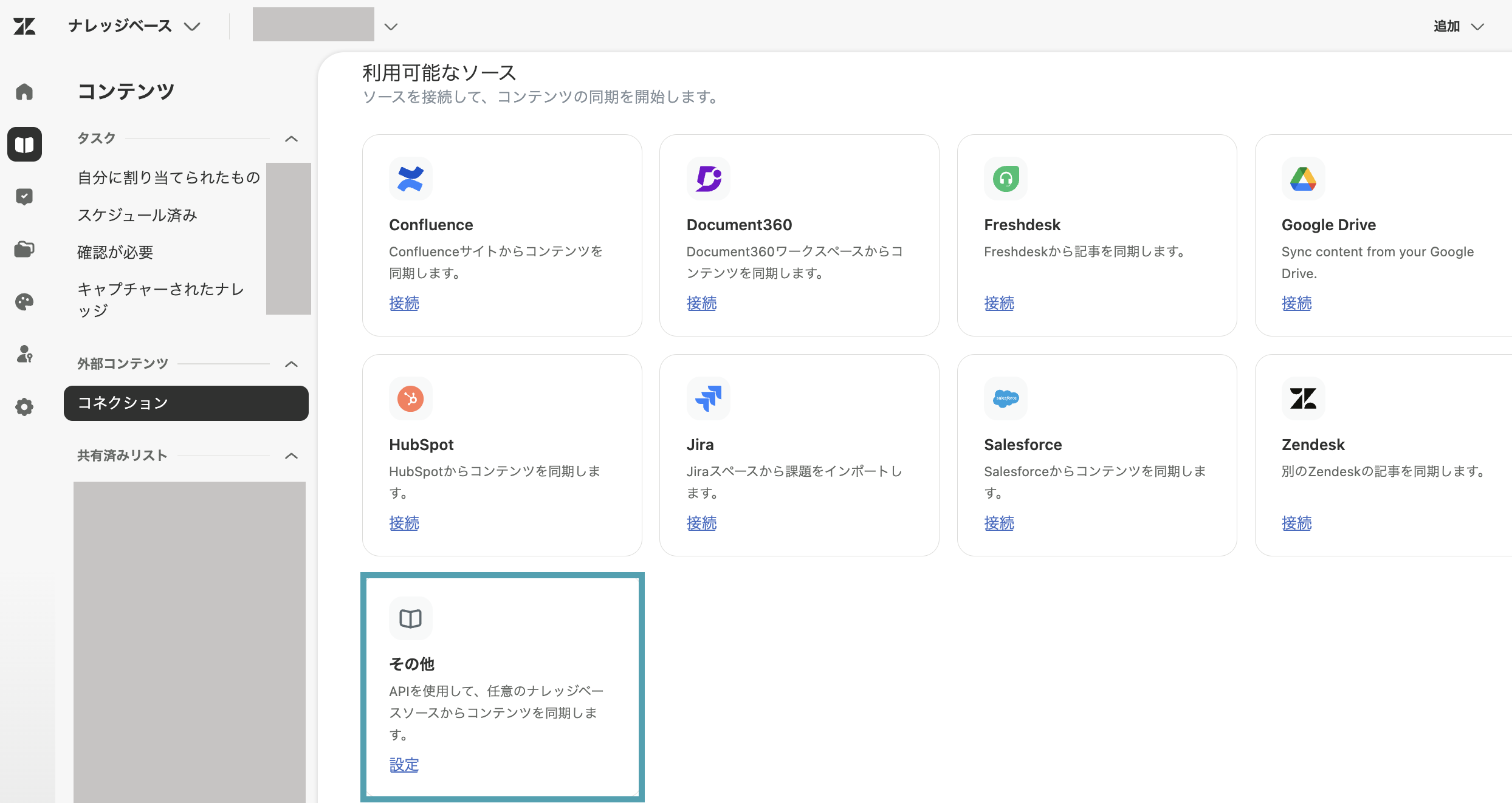Image resolution: width=1512 pixels, height=803 pixels.
Task: Open the ナレッジベース dropdown
Action: point(134,26)
